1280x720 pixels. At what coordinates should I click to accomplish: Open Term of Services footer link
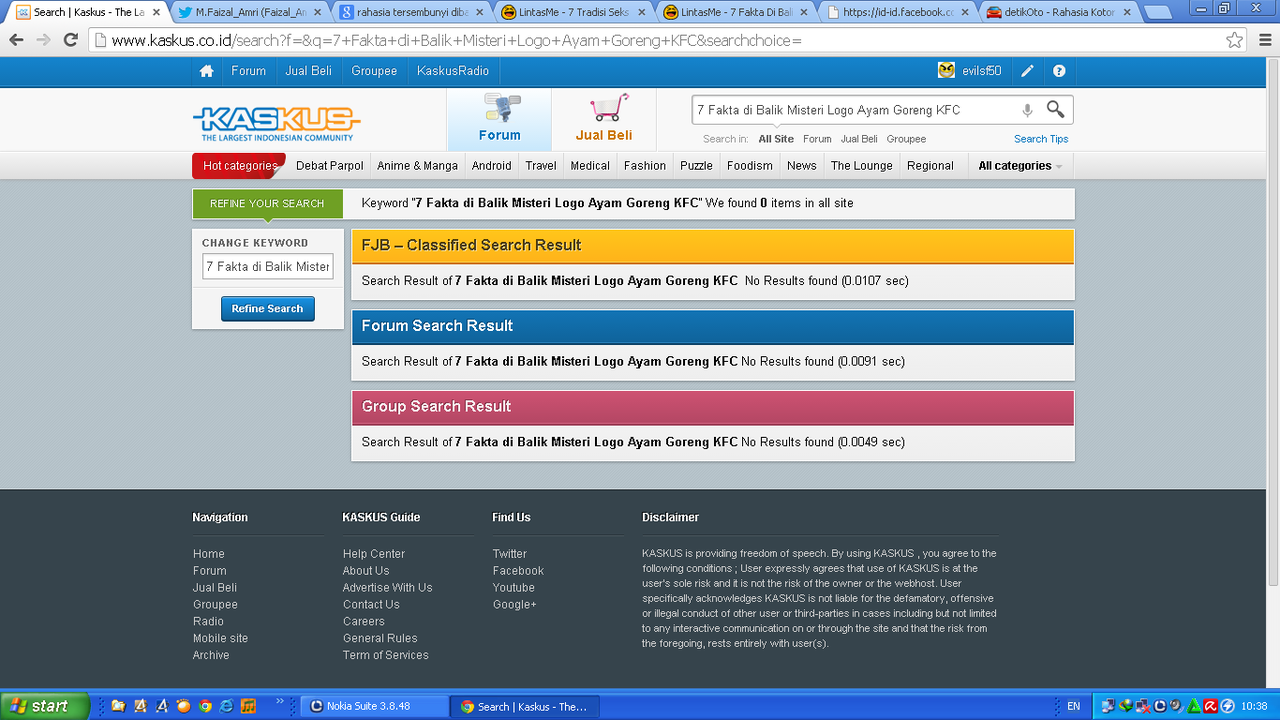tap(386, 655)
